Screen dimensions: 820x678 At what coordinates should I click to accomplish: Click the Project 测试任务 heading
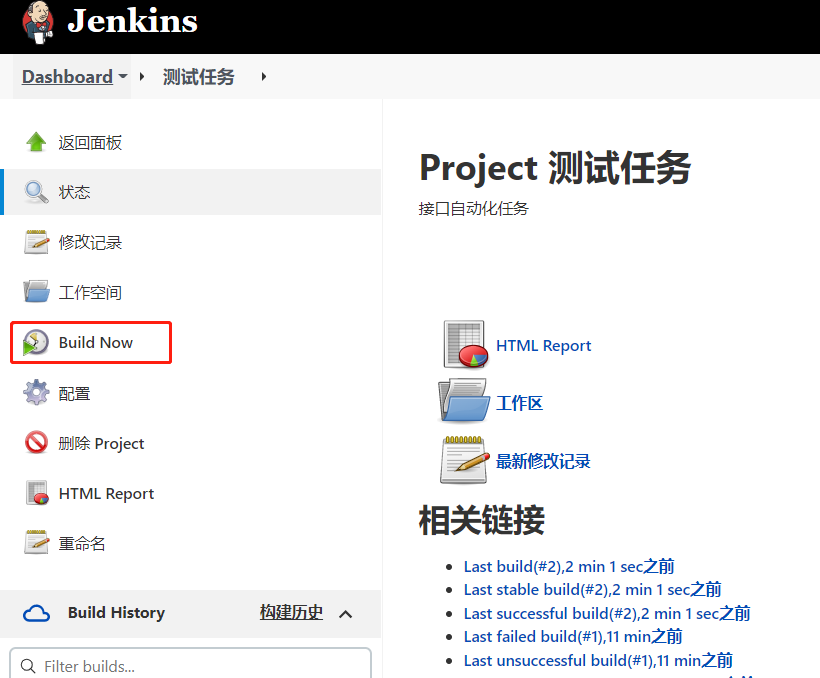coord(555,168)
